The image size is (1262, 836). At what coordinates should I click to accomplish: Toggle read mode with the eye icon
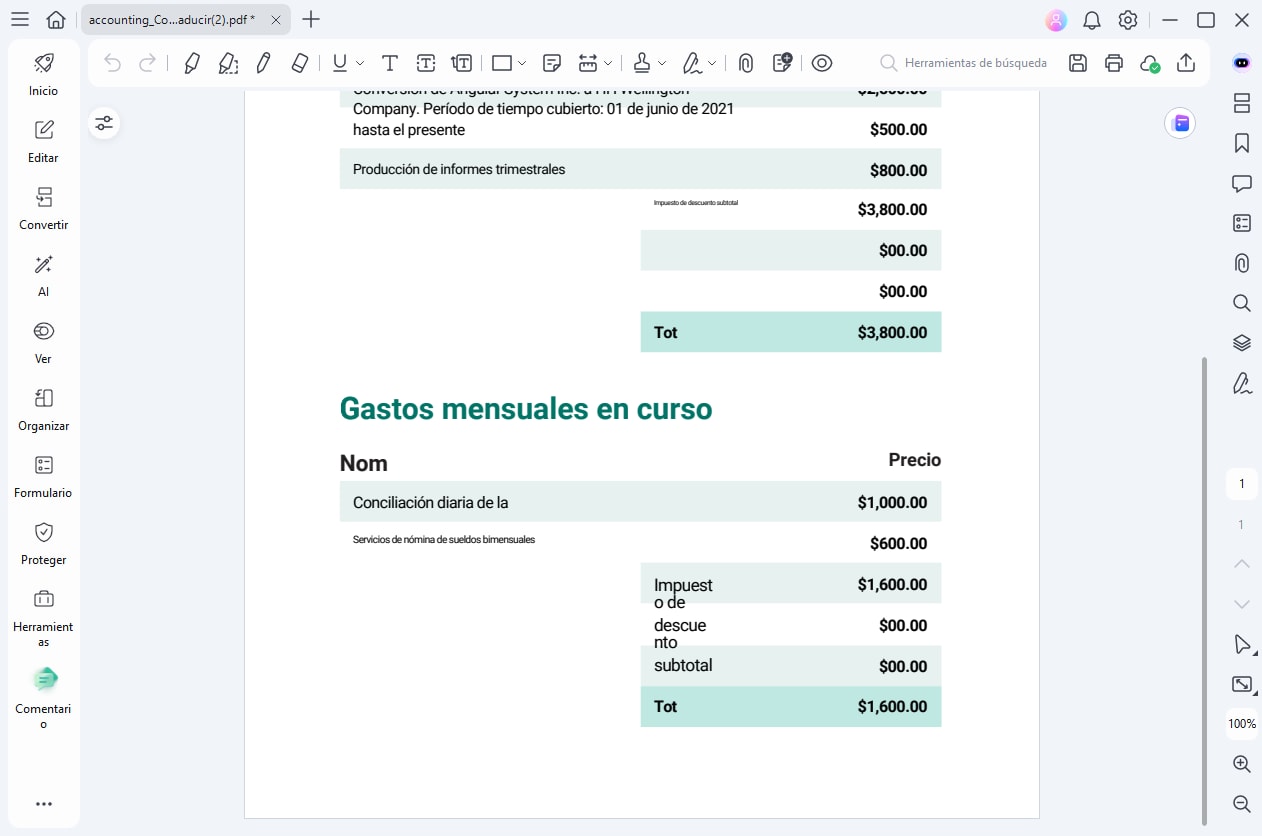pos(821,62)
